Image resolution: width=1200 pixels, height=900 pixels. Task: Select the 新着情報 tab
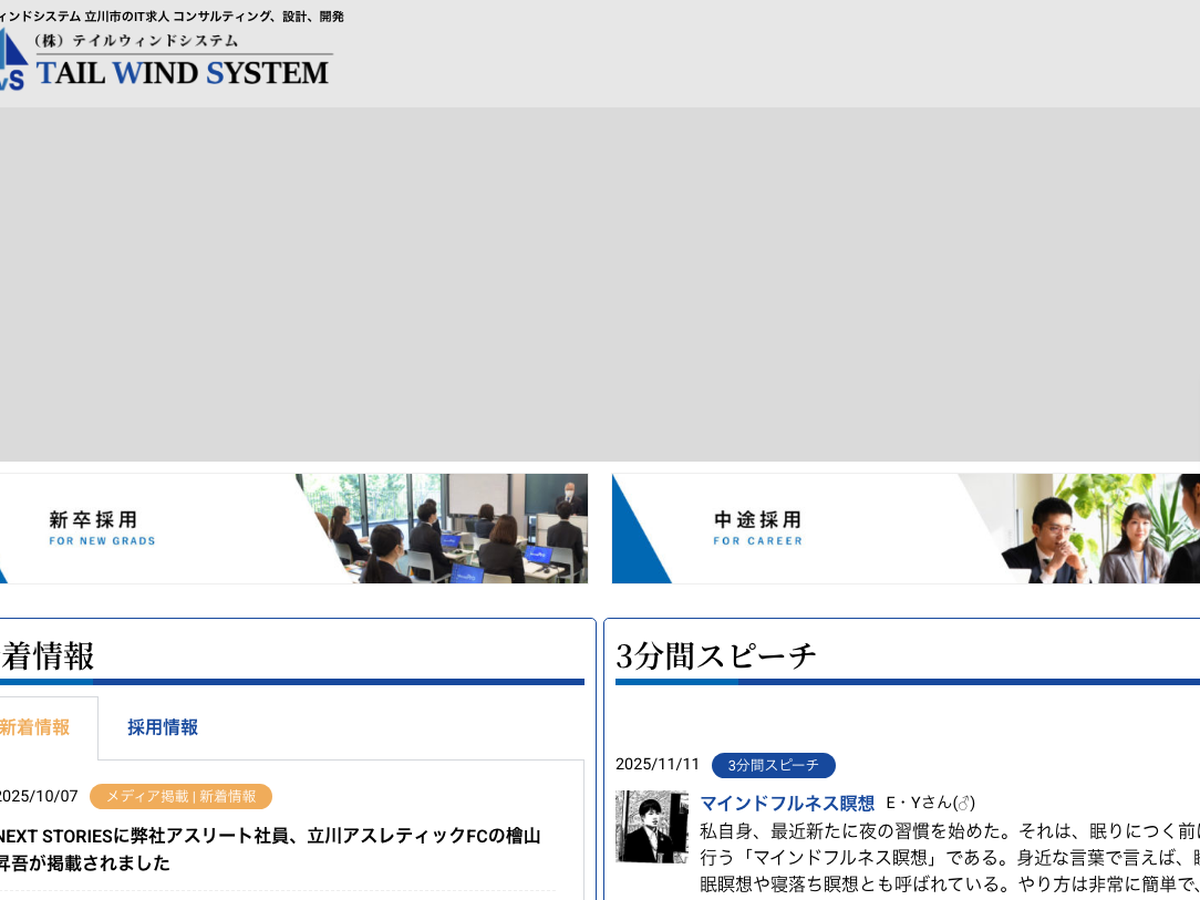[36, 728]
